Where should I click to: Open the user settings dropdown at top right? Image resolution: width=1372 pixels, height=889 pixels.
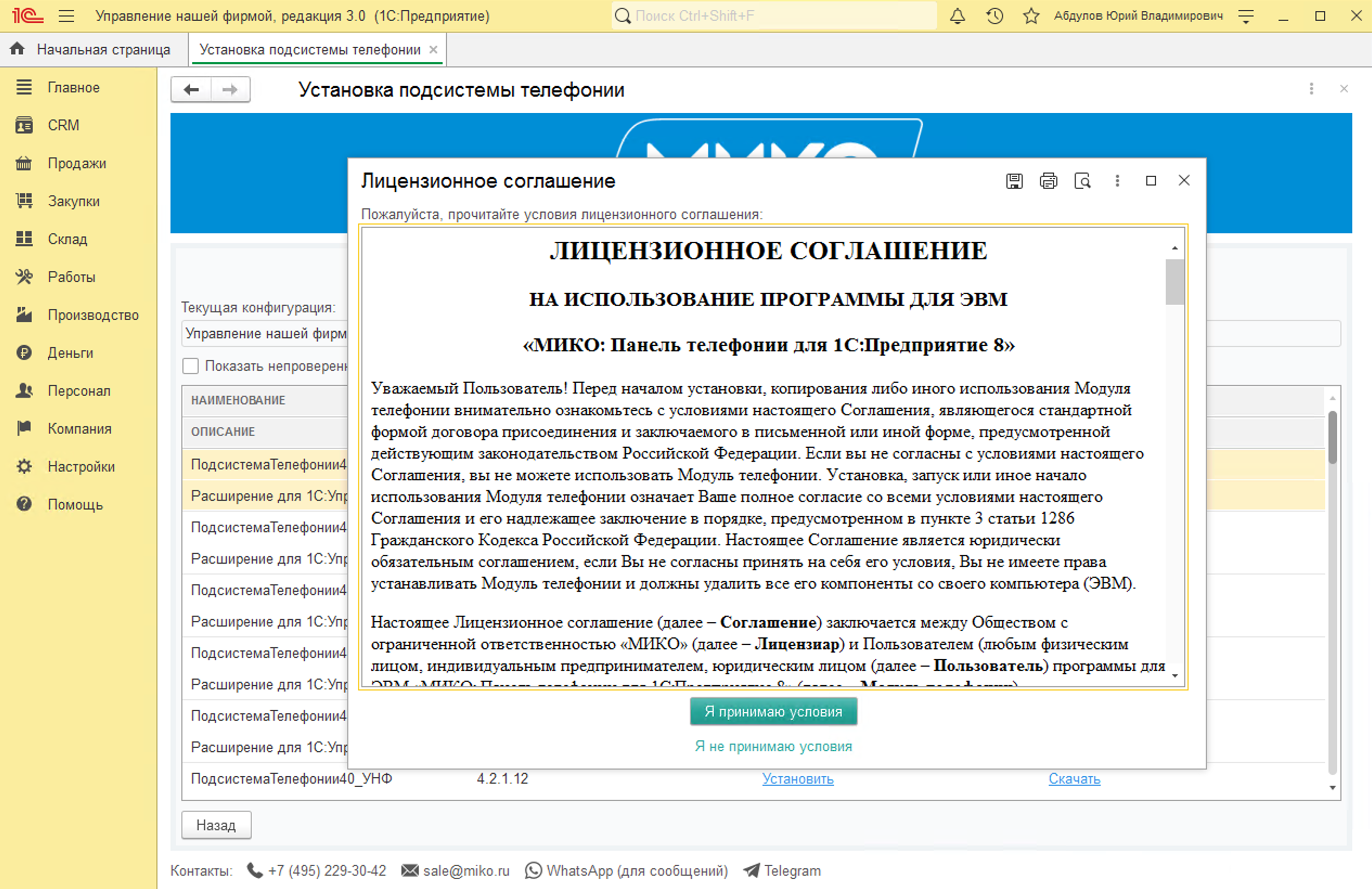coord(1245,16)
